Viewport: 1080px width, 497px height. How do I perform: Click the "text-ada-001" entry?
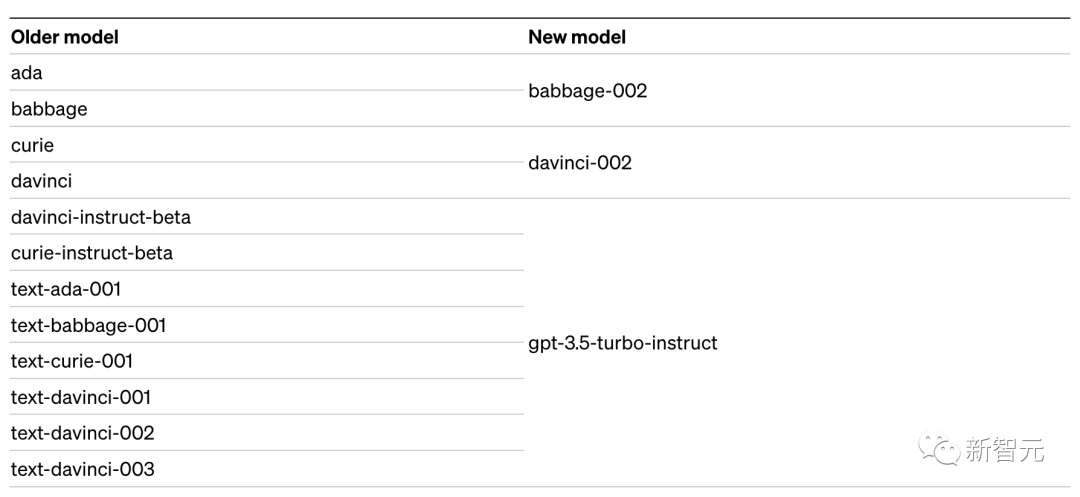[x=66, y=289]
